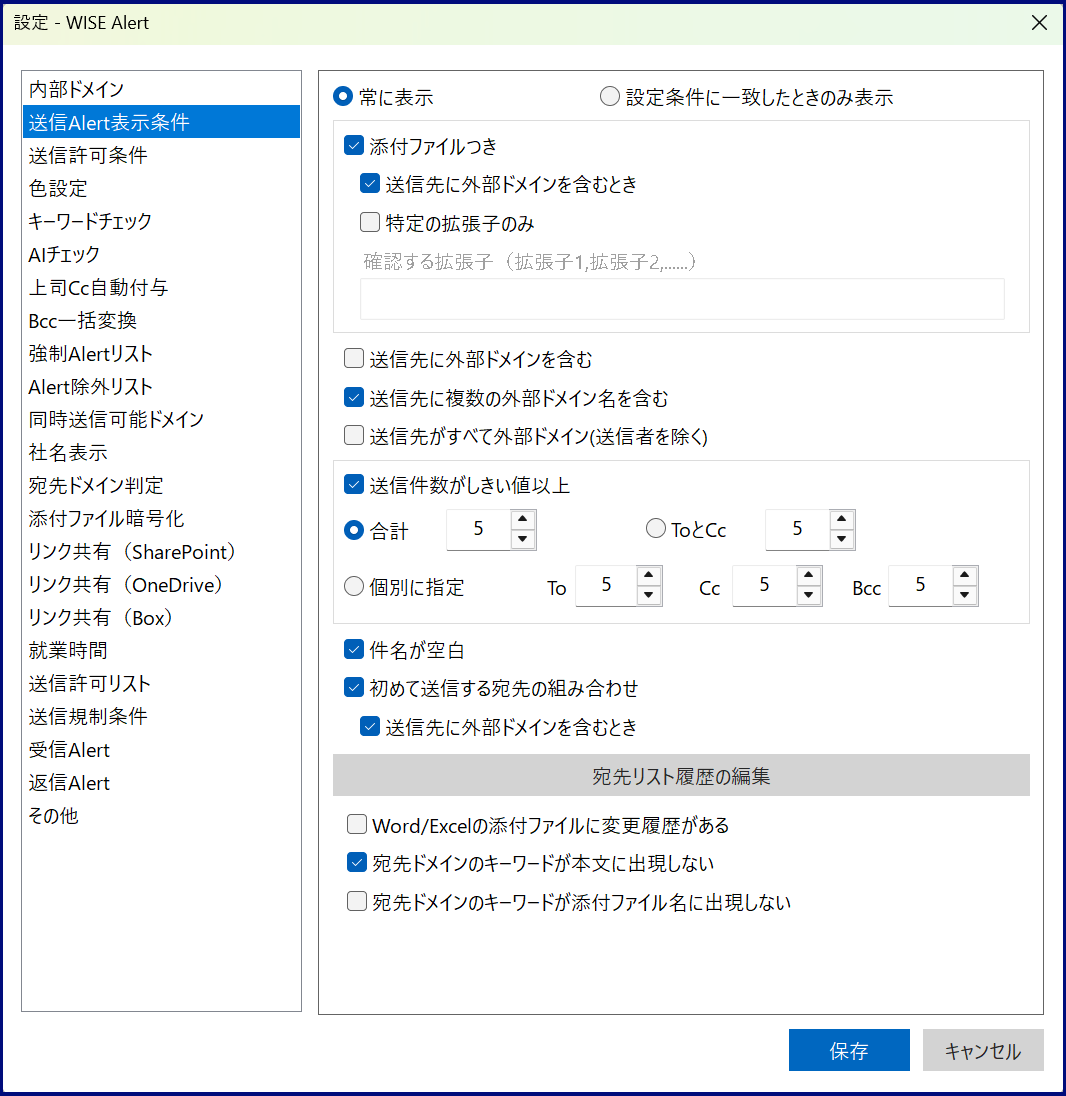Go to 色設定 in the sidebar
1066x1096 pixels.
pyautogui.click(x=161, y=188)
